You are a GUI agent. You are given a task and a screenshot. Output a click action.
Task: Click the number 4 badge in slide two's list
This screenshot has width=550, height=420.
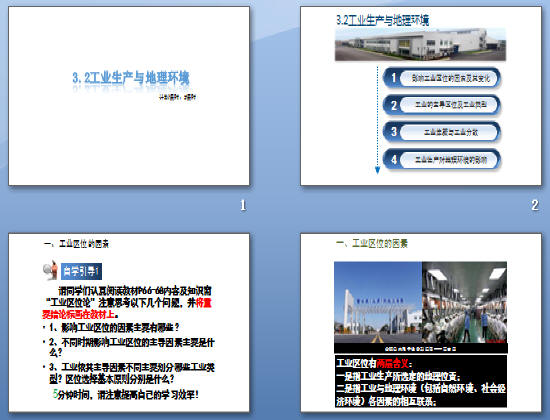(x=394, y=159)
